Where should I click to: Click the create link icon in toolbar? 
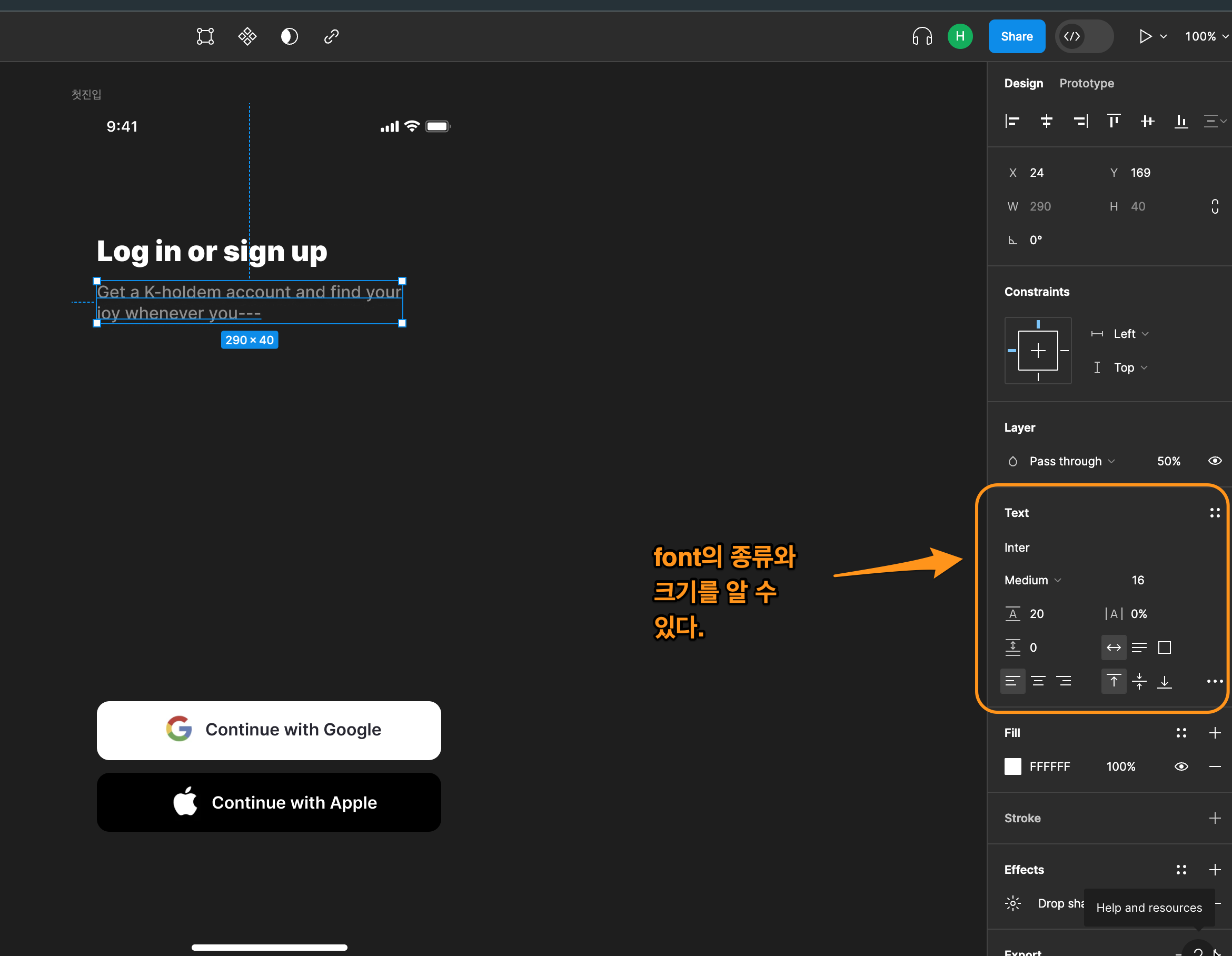(x=331, y=37)
